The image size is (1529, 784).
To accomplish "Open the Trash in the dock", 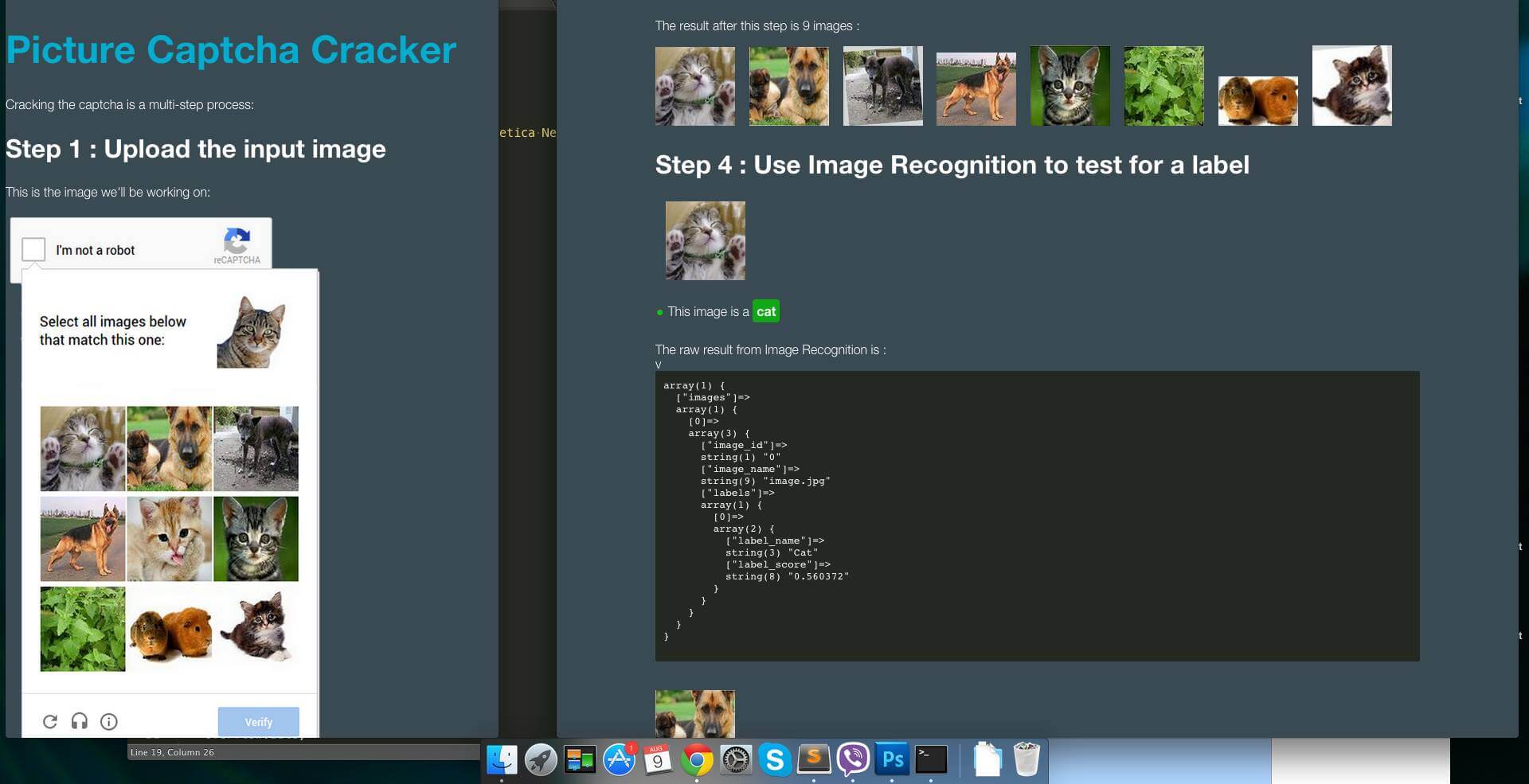I will tap(1027, 759).
